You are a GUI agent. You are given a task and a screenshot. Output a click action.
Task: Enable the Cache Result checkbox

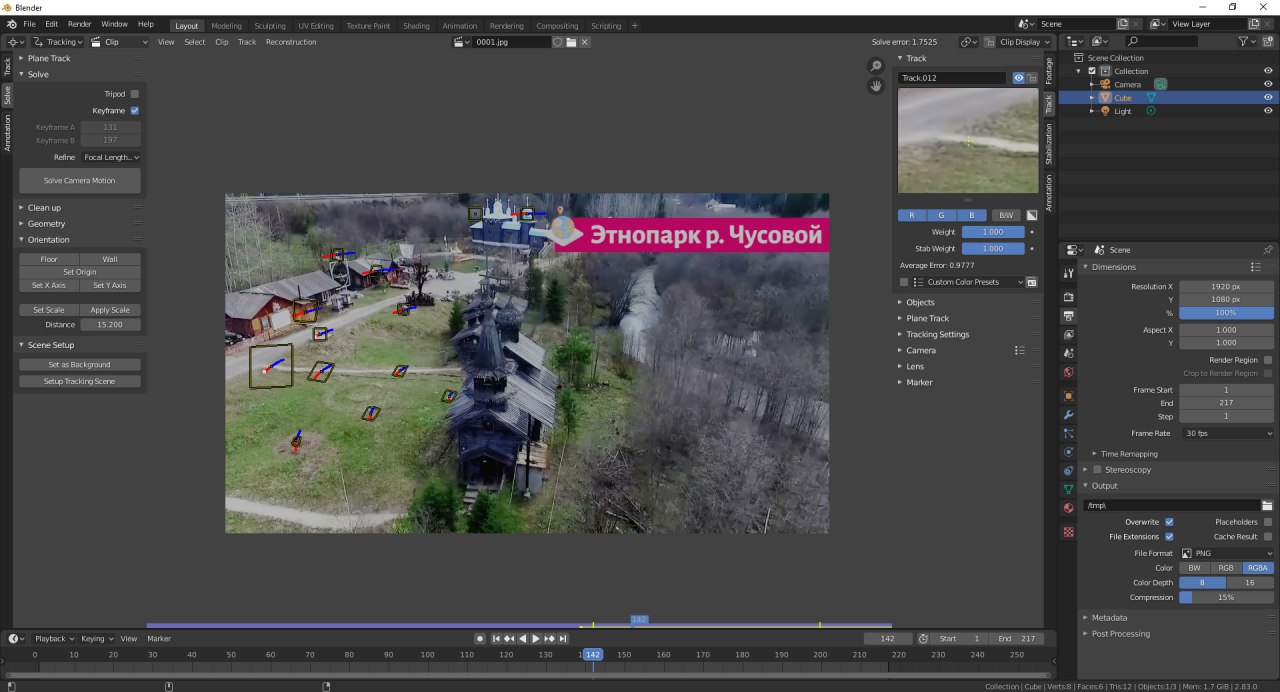tap(1268, 537)
